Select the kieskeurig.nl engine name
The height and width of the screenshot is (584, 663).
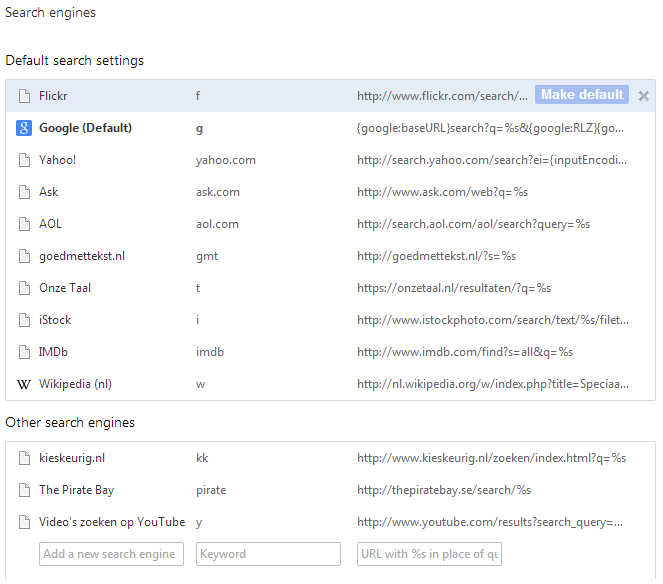coord(72,458)
